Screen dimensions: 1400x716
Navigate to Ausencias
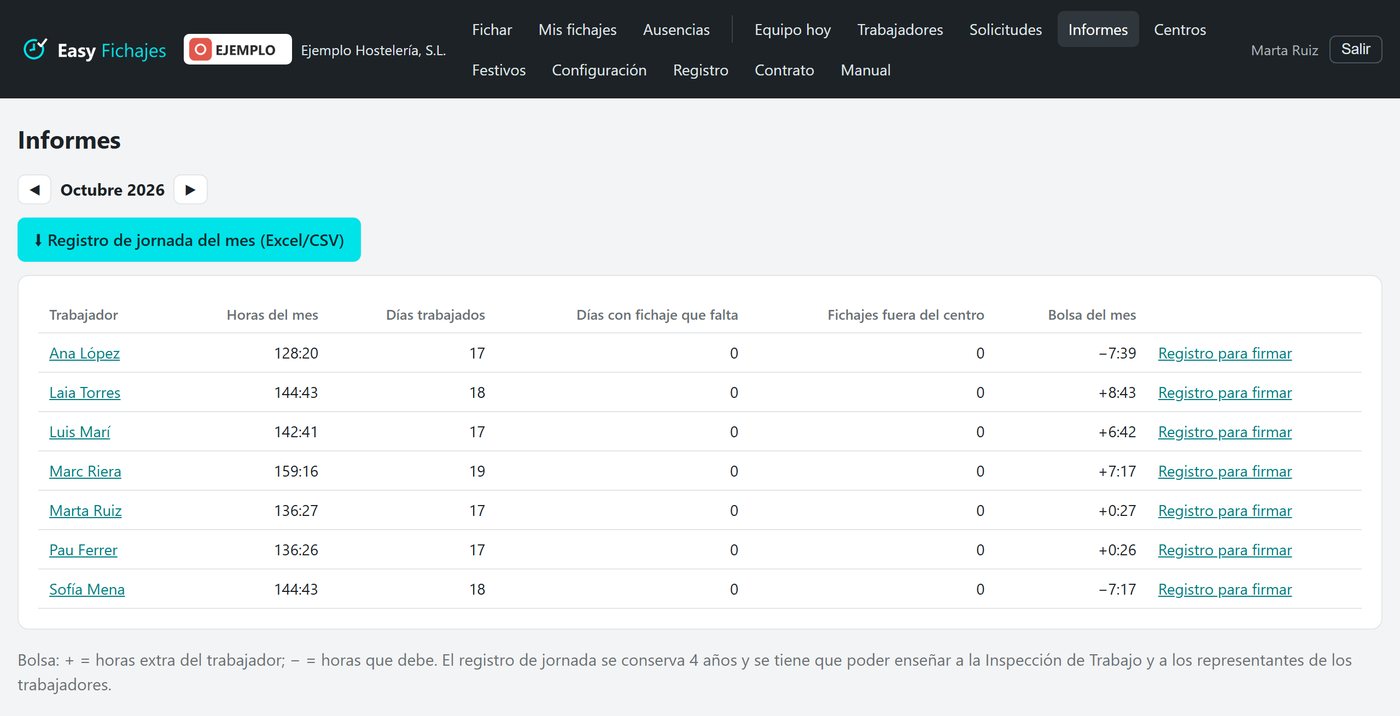677,30
